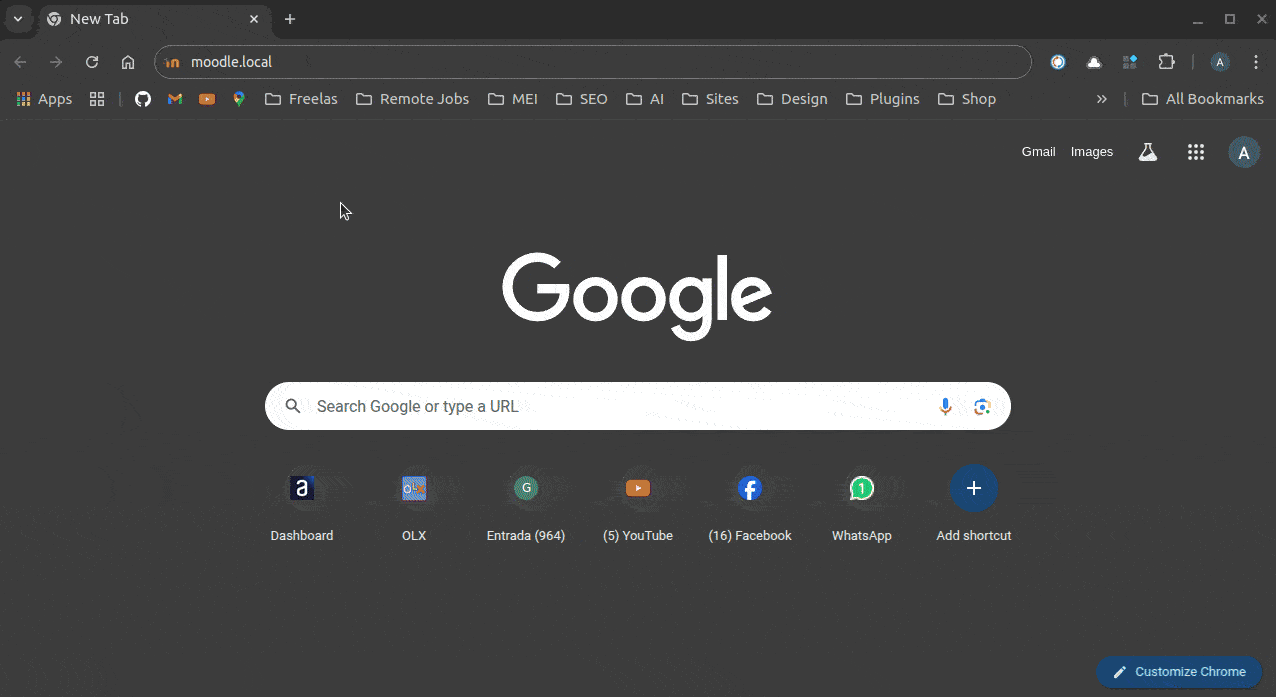Screen dimensions: 1276x697
Task: Open Search Labs flask icon
Action: 1148,152
